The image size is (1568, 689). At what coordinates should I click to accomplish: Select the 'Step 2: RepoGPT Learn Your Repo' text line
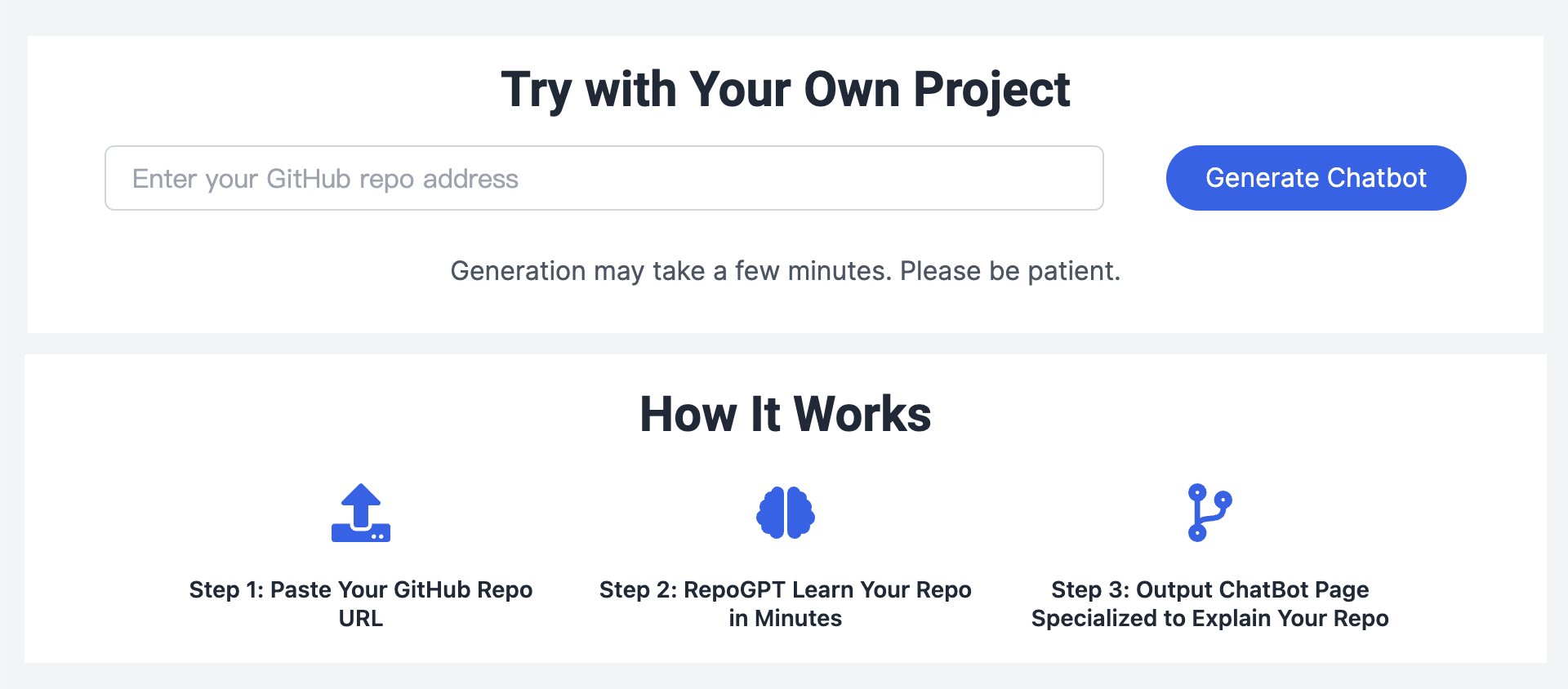point(785,589)
